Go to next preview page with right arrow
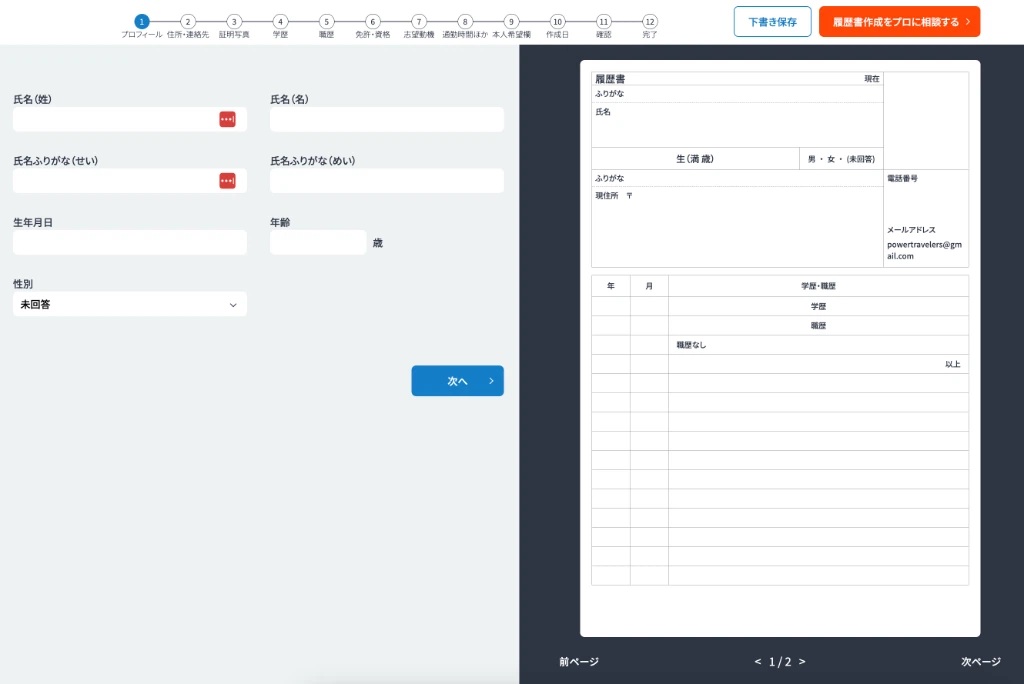 click(x=802, y=661)
